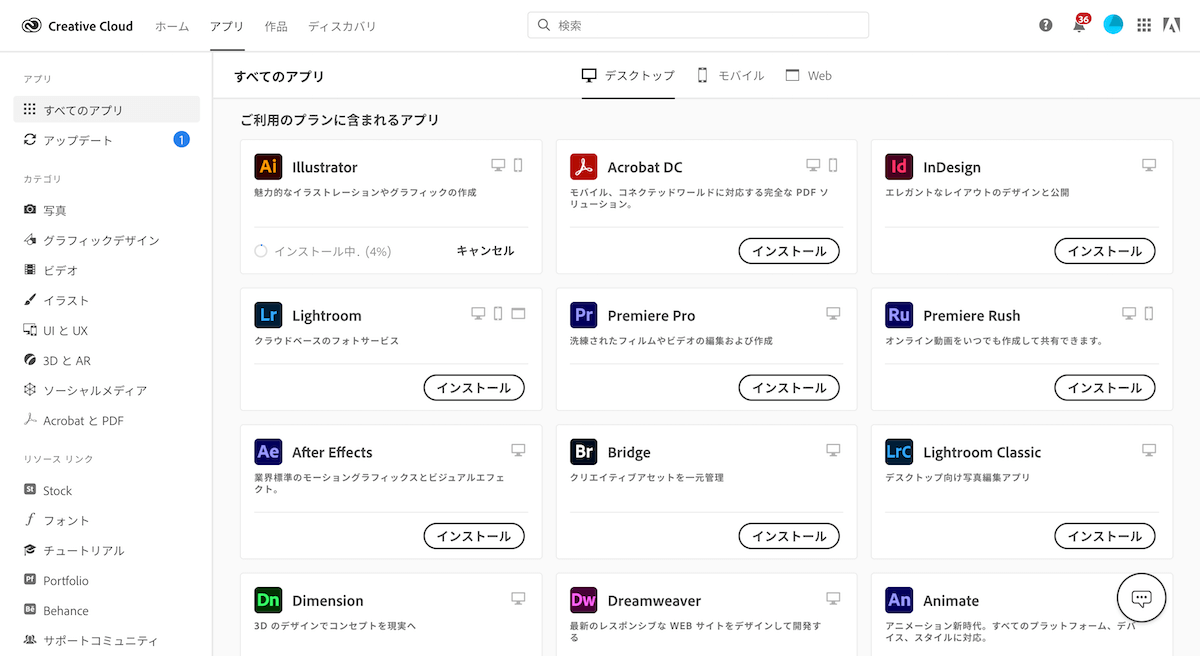Select アップデート in the sidebar
The image size is (1200, 656).
pos(78,140)
